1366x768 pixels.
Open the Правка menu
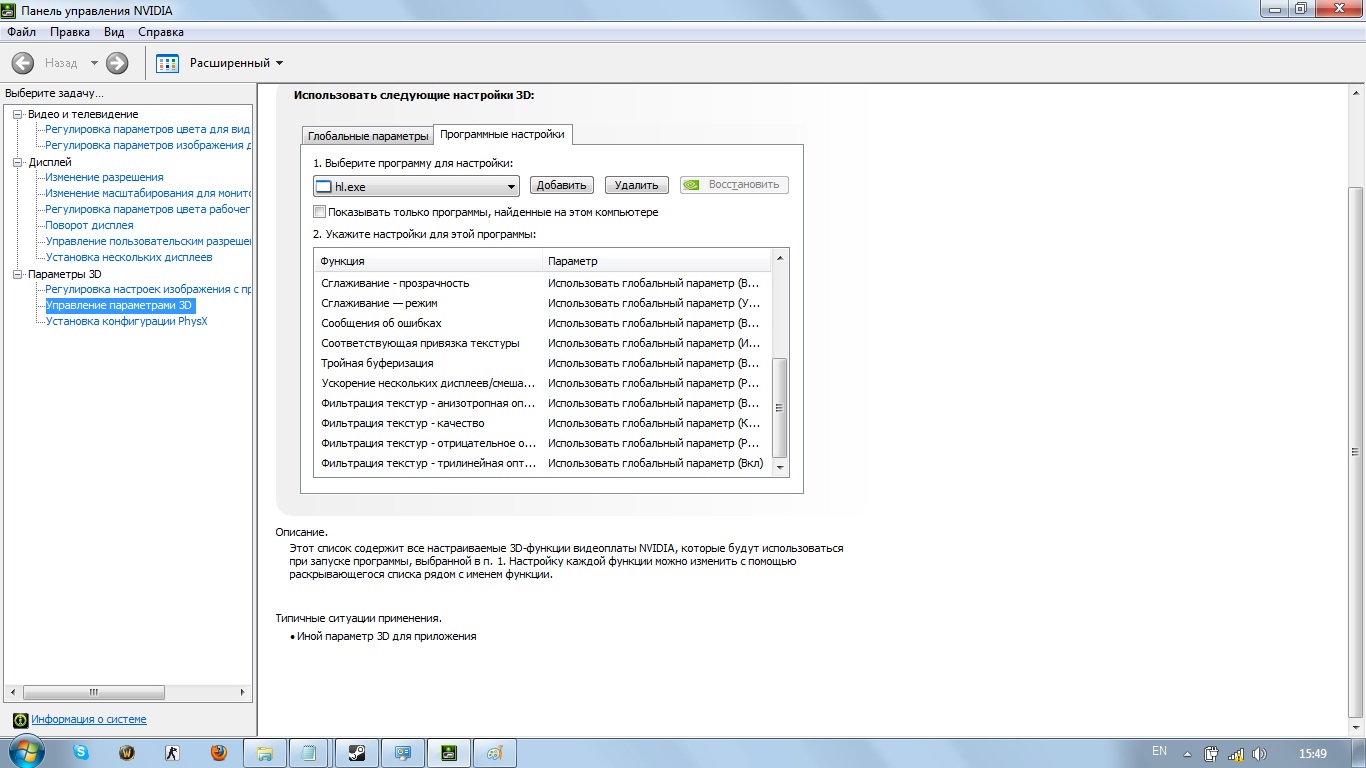click(x=70, y=32)
